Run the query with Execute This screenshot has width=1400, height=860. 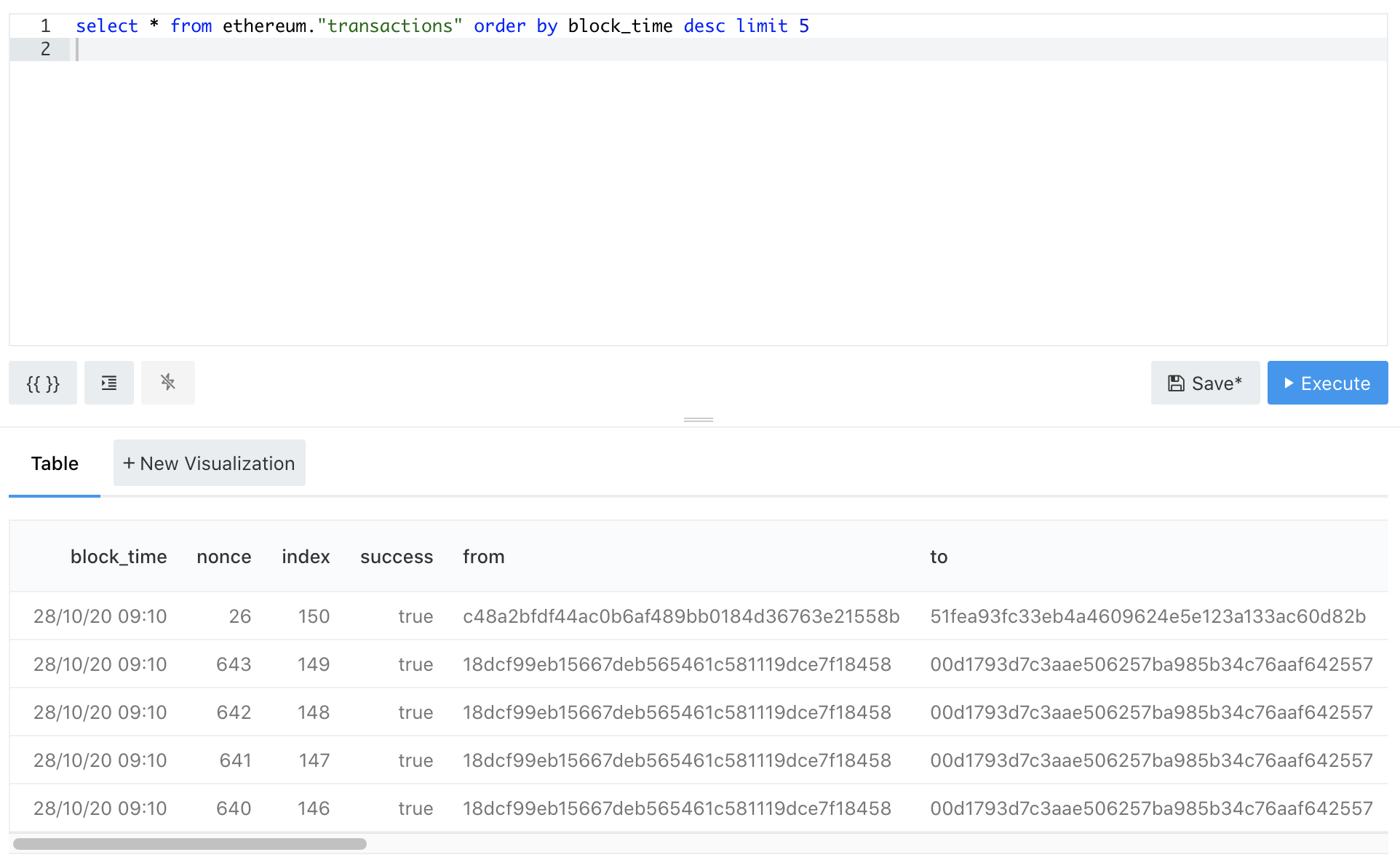[x=1327, y=383]
